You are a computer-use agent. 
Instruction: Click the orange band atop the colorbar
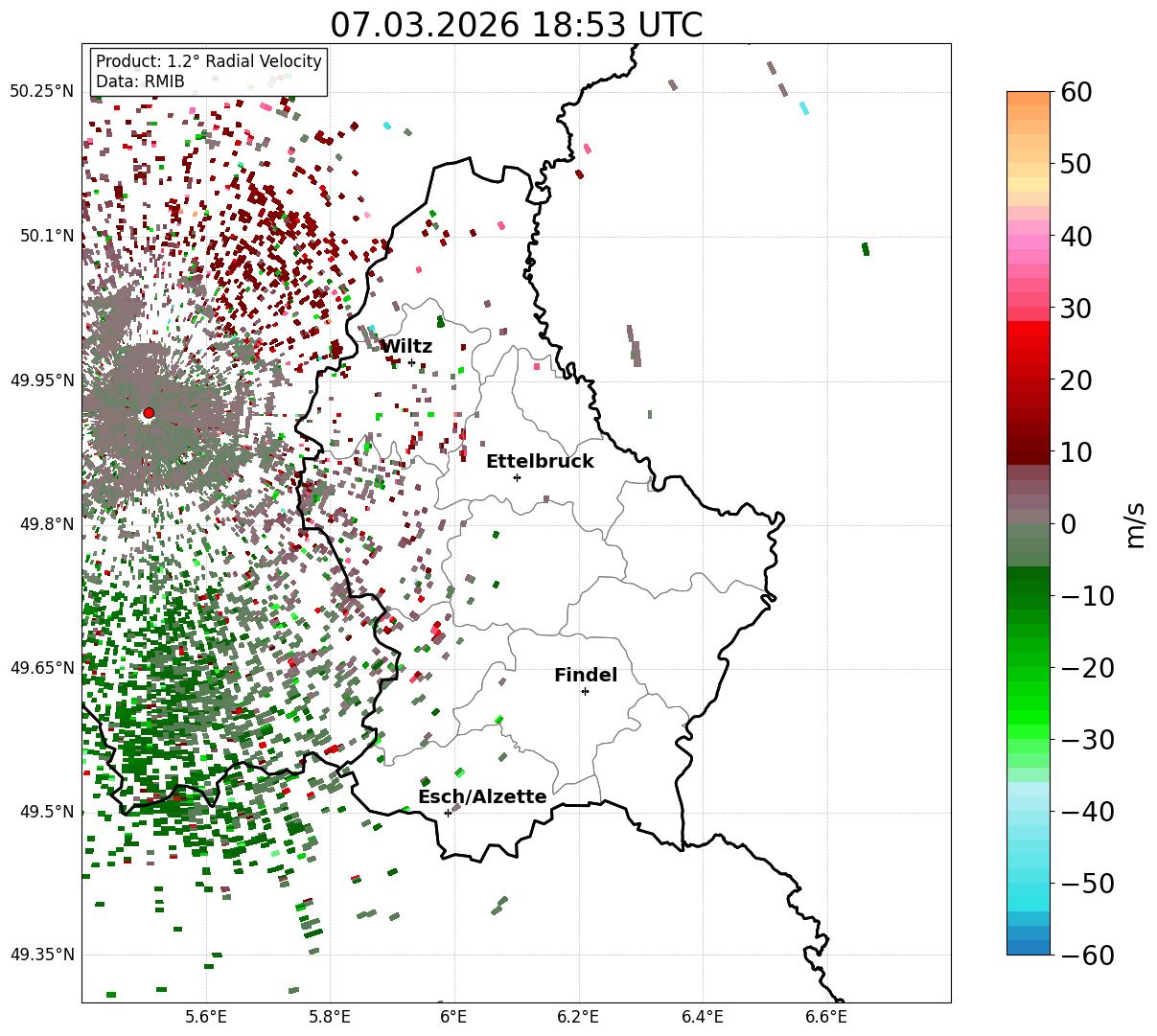1029,99
